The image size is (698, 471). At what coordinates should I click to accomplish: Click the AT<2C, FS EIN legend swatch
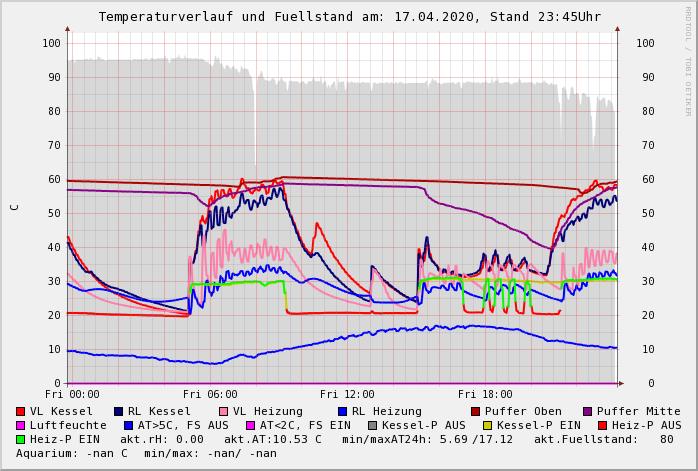250,425
